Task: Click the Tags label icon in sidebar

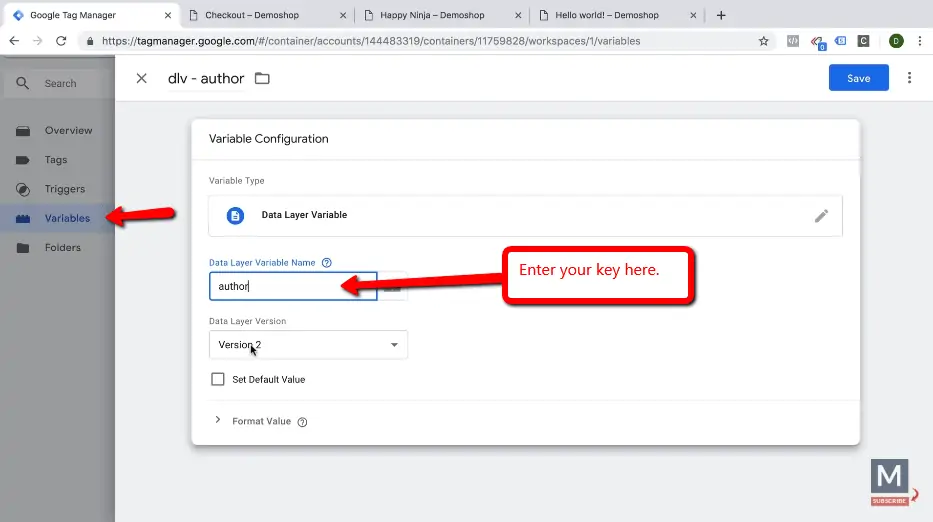Action: pos(23,160)
